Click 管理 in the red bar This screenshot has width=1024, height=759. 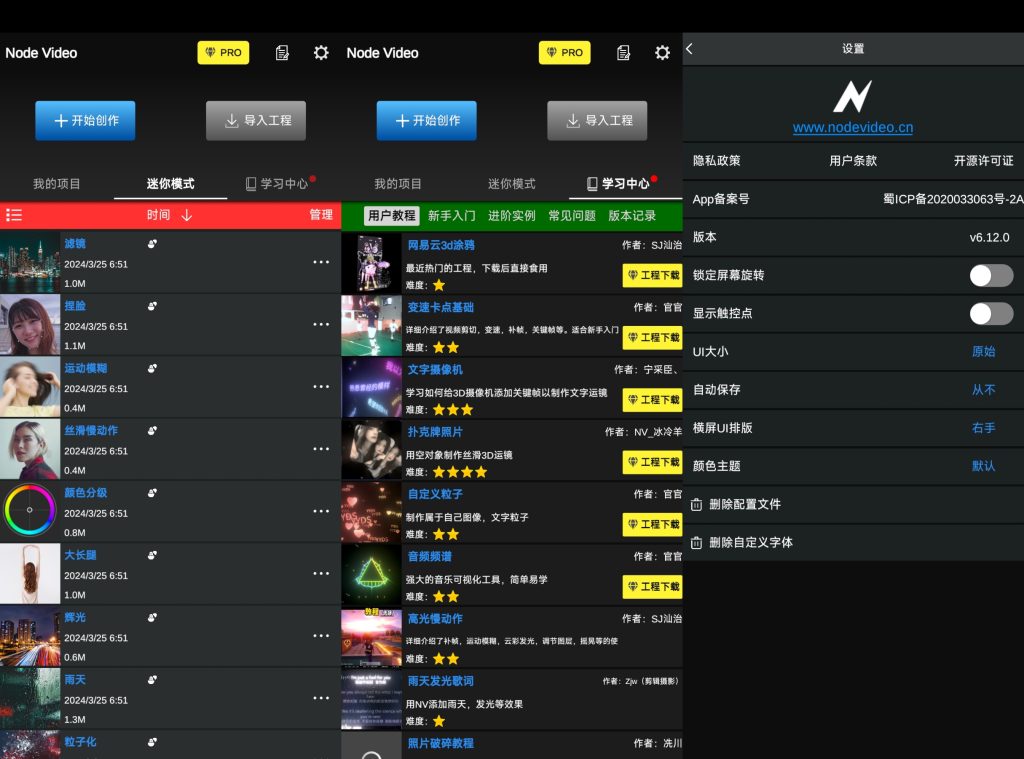tap(321, 215)
